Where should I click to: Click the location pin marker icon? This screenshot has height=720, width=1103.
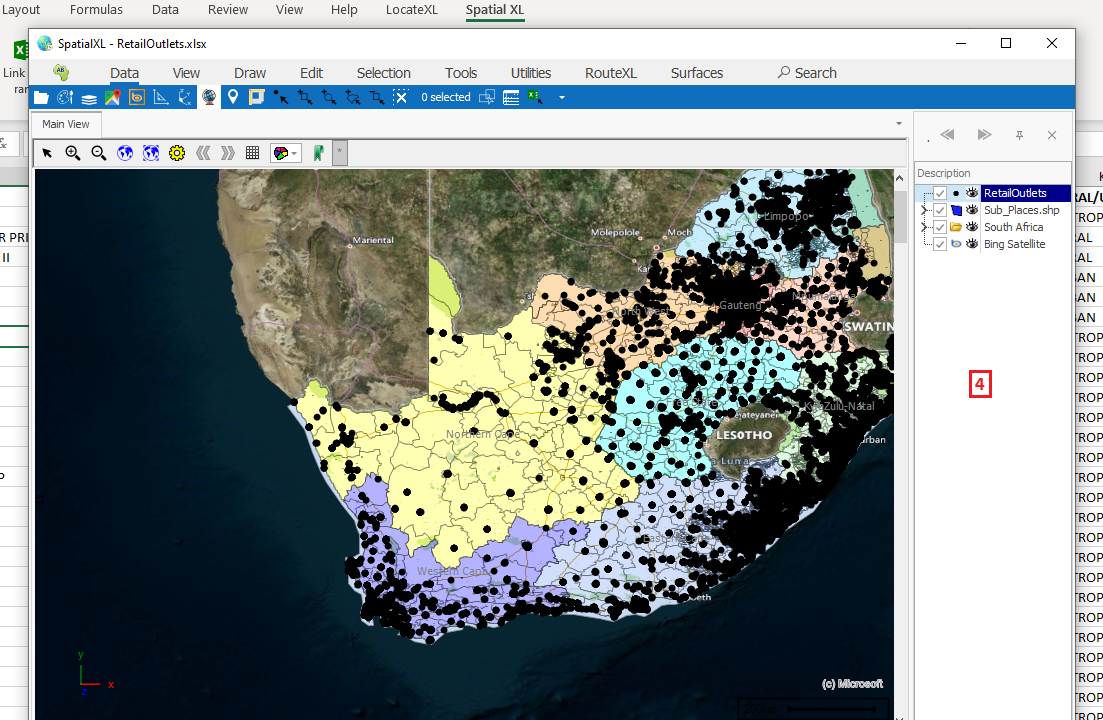(x=233, y=97)
